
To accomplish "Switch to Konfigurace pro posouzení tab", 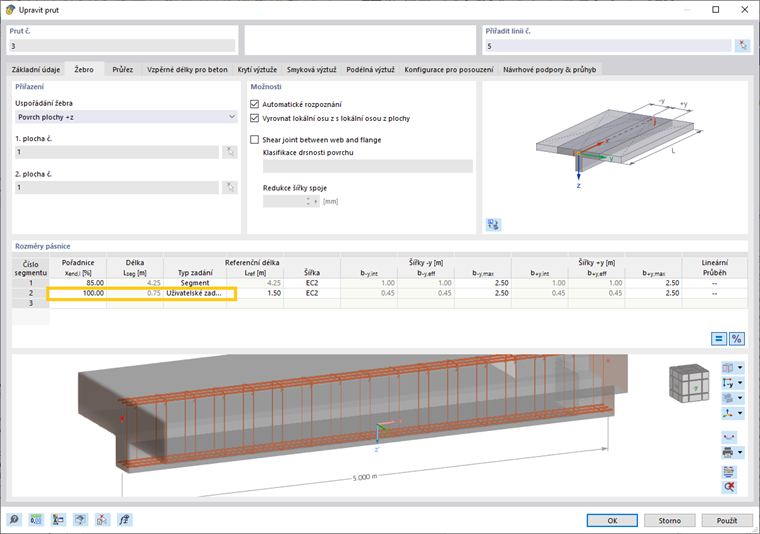I will coord(449,69).
